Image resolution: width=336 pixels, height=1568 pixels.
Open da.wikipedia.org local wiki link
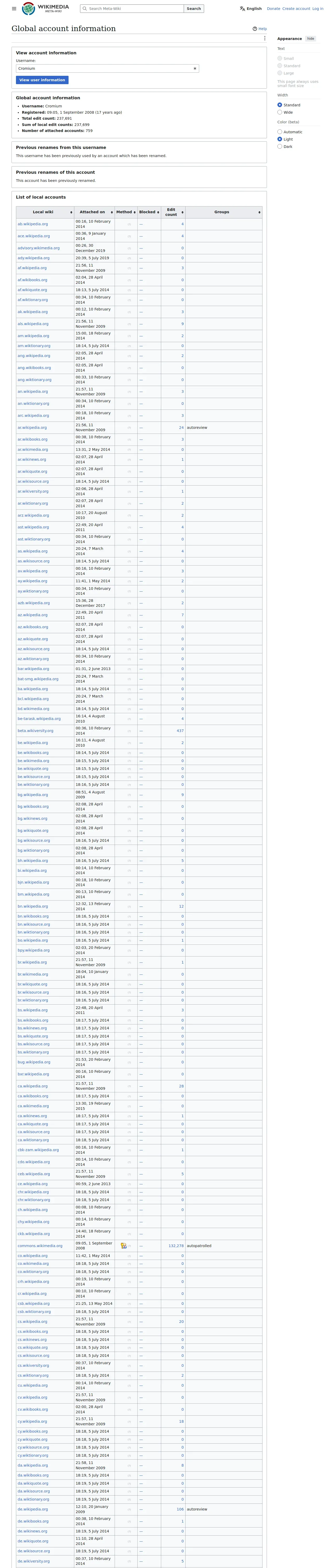pos(33,1465)
